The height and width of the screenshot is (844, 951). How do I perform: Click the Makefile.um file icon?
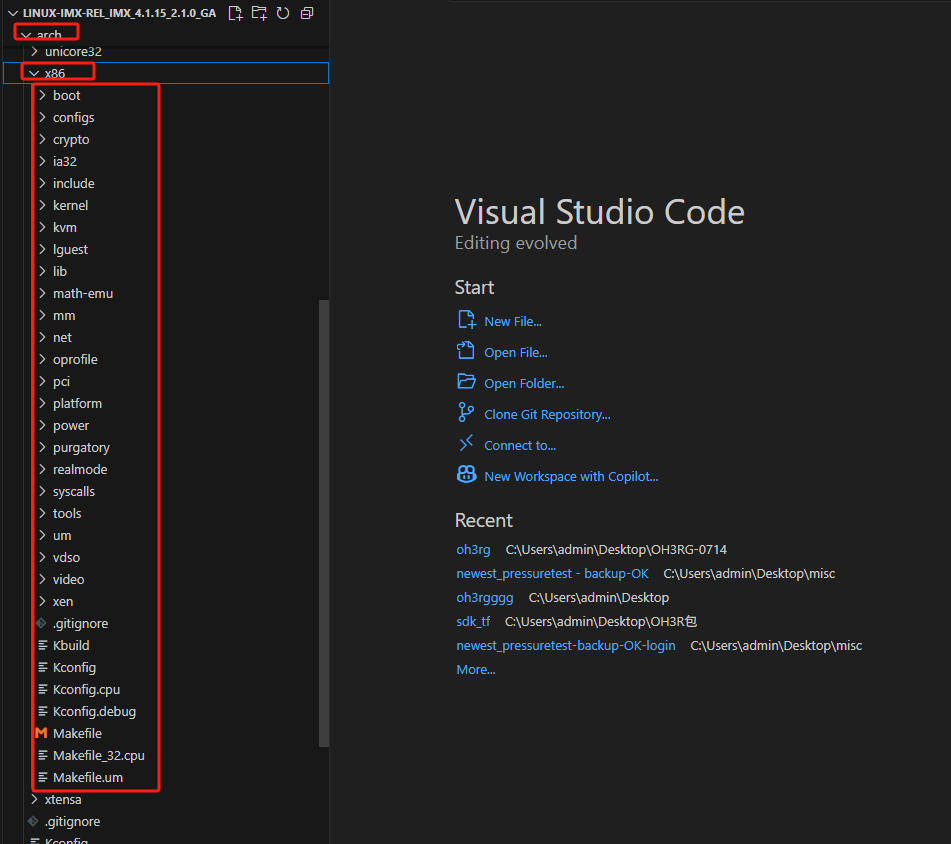(42, 777)
